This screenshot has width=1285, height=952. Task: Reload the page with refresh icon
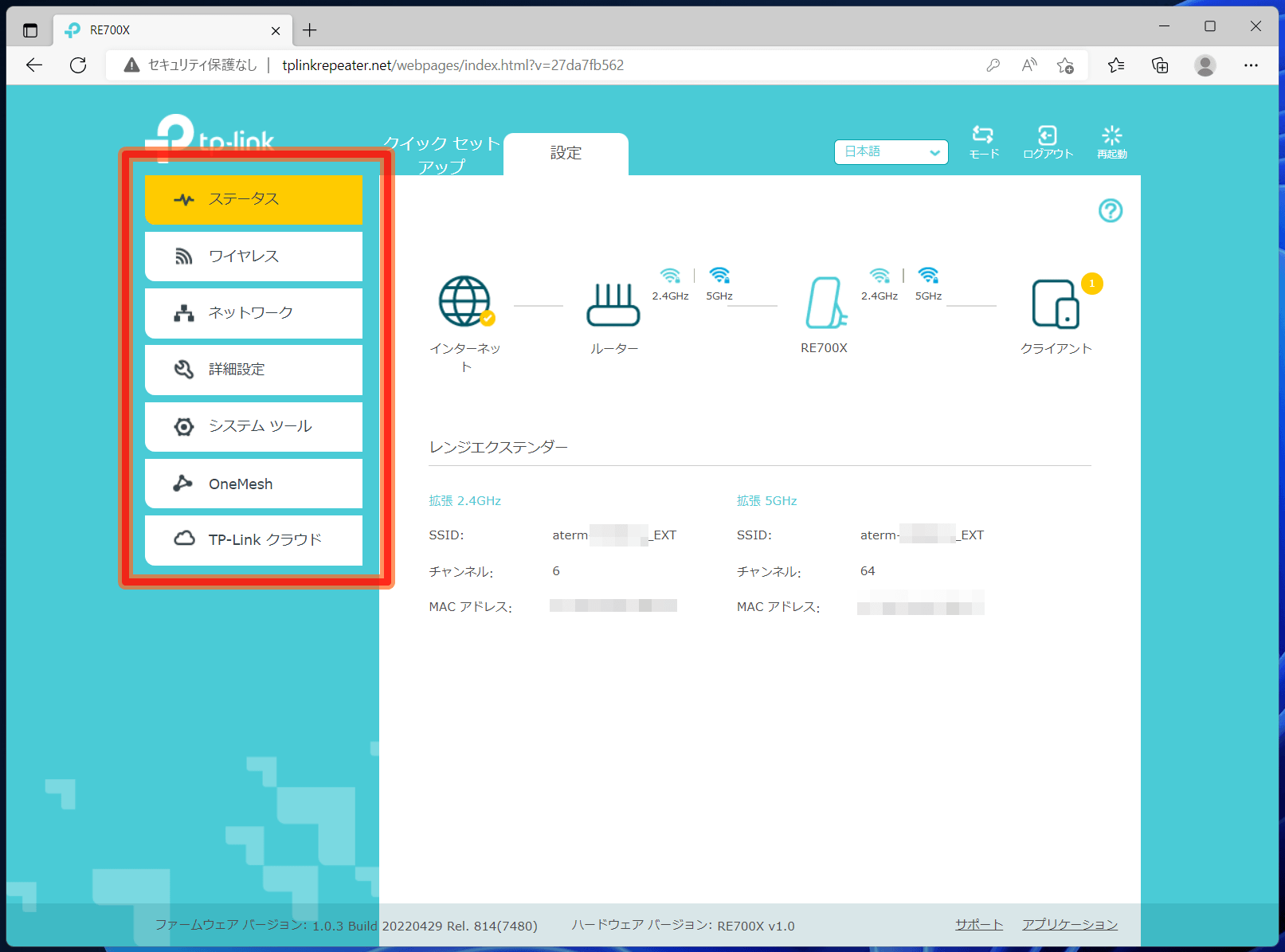[x=78, y=65]
